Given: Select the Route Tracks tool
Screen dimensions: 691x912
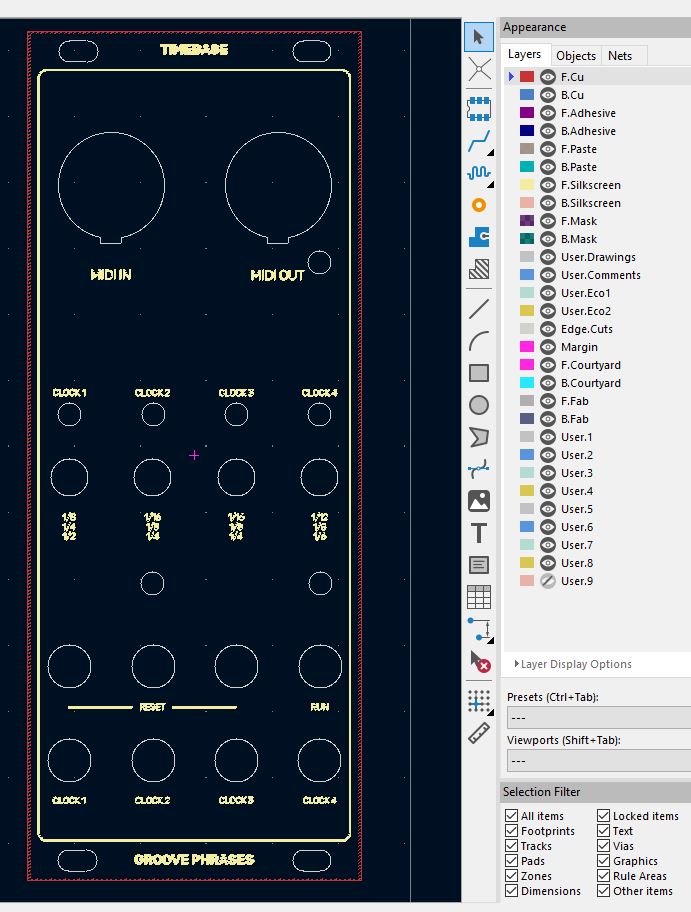Looking at the screenshot, I should (479, 141).
